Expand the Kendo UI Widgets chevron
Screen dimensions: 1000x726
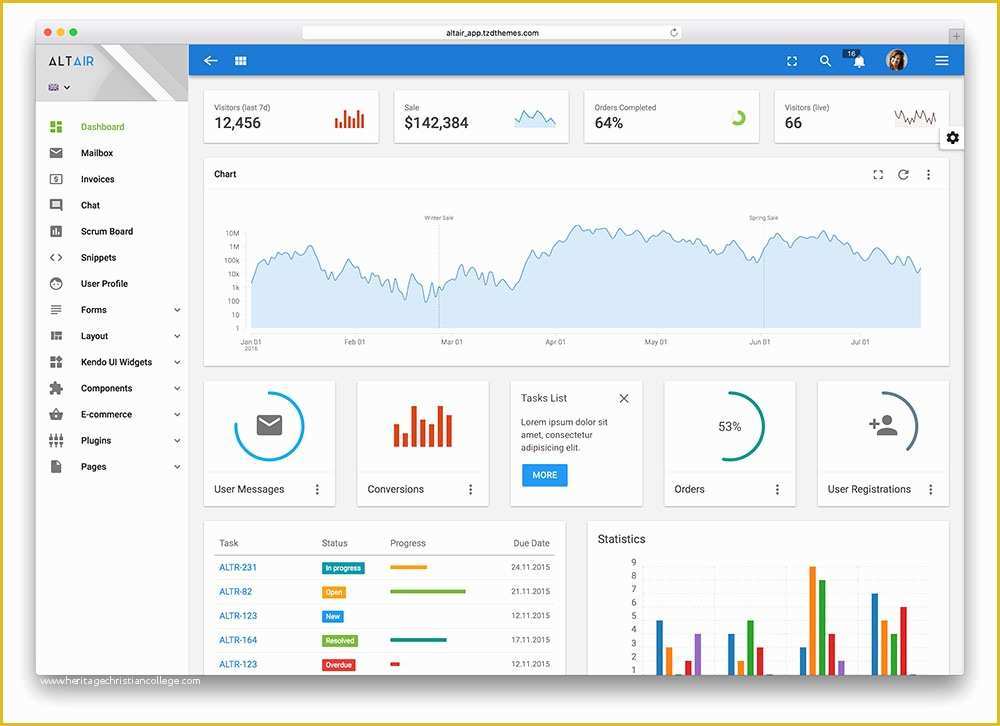click(177, 362)
